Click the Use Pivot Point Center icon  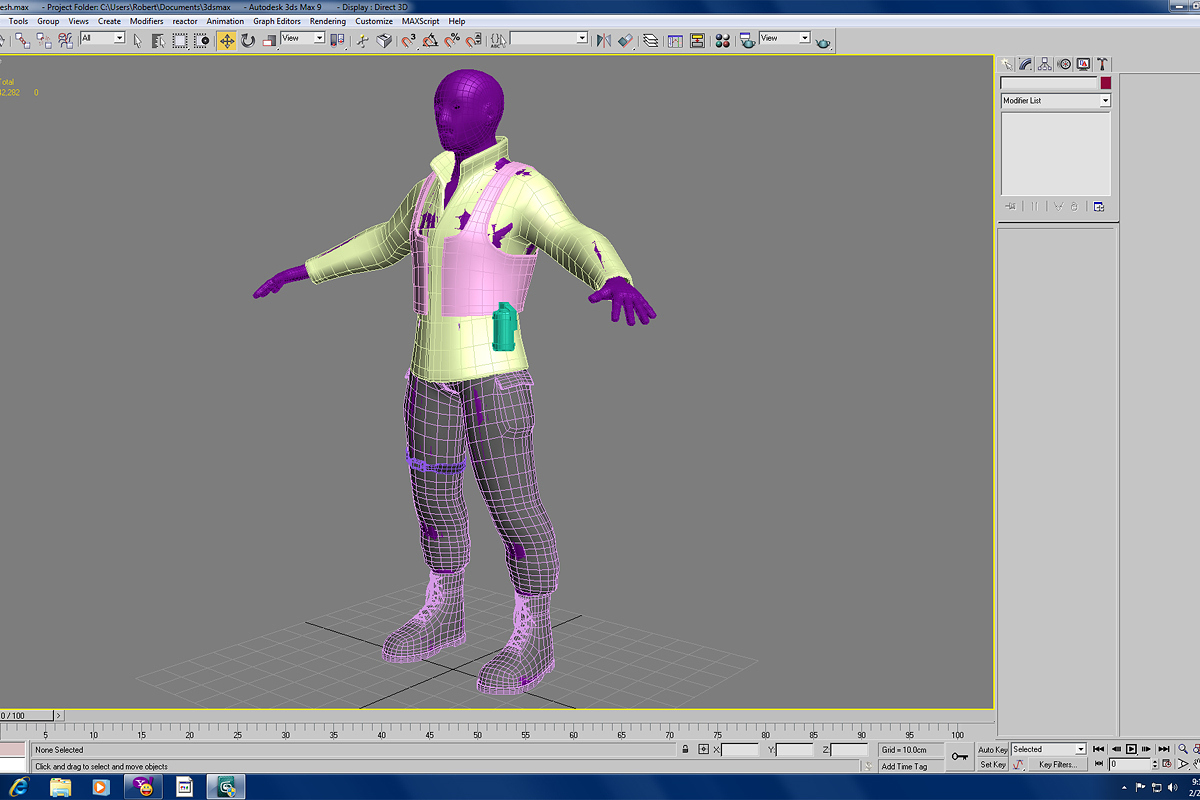[x=338, y=40]
